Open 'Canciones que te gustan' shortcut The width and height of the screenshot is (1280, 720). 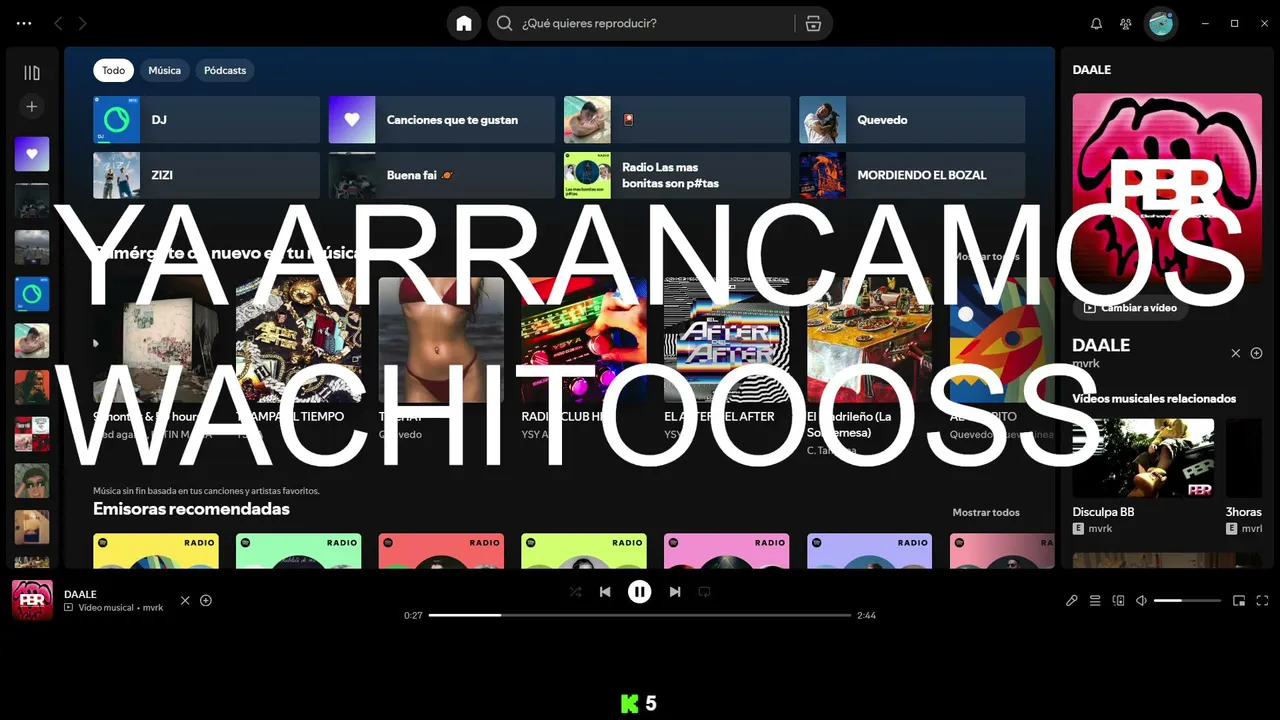(x=441, y=119)
